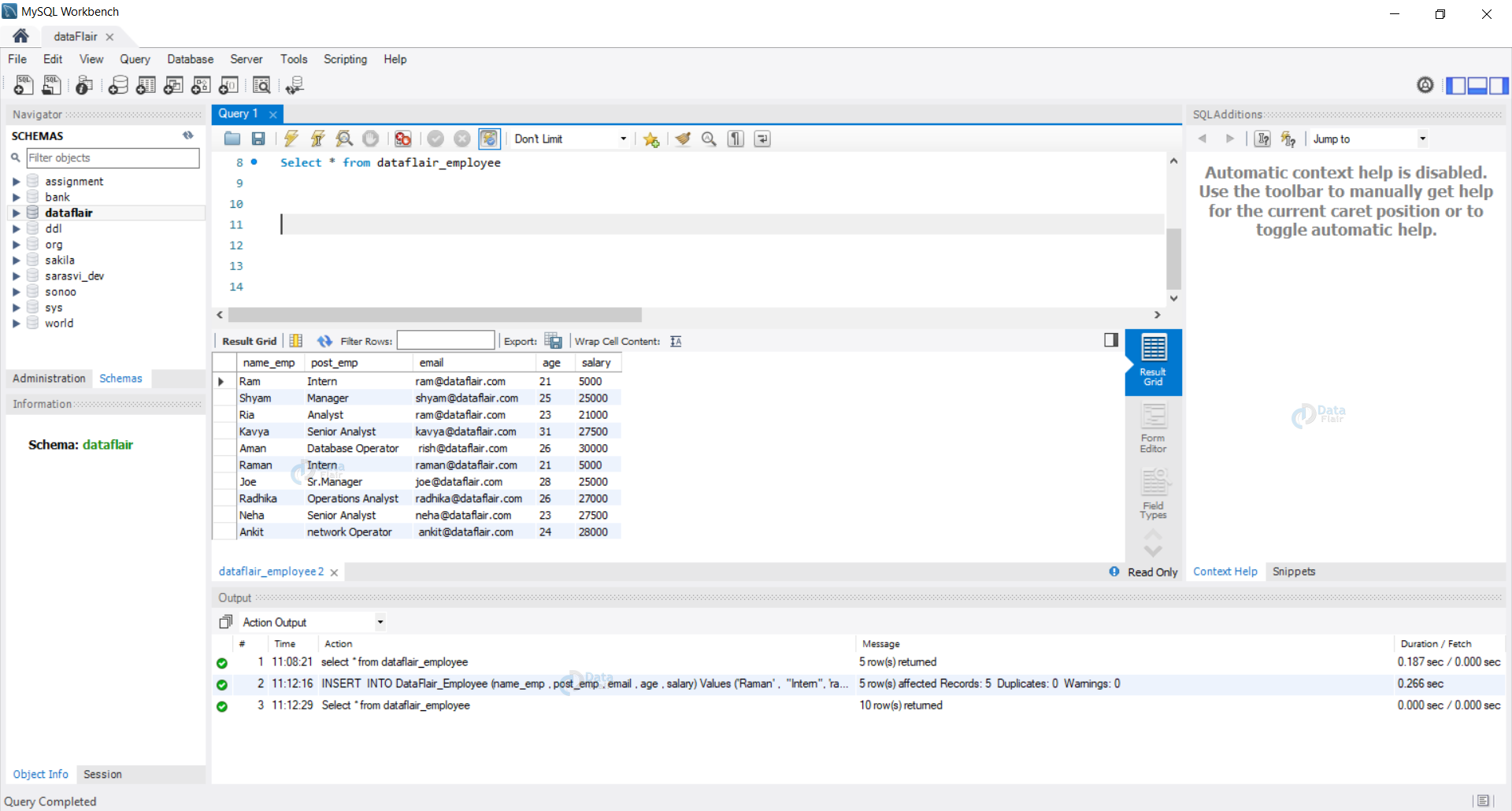
Task: Rollback transaction X icon
Action: (x=462, y=139)
